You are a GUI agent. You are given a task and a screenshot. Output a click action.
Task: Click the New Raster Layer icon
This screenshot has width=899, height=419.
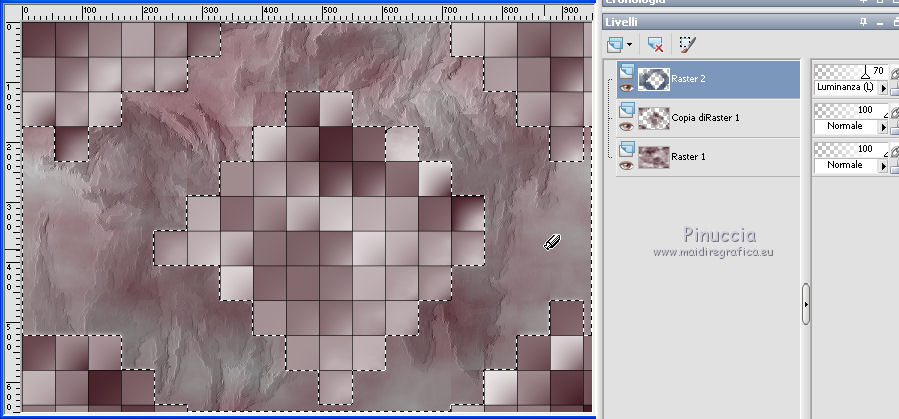616,44
